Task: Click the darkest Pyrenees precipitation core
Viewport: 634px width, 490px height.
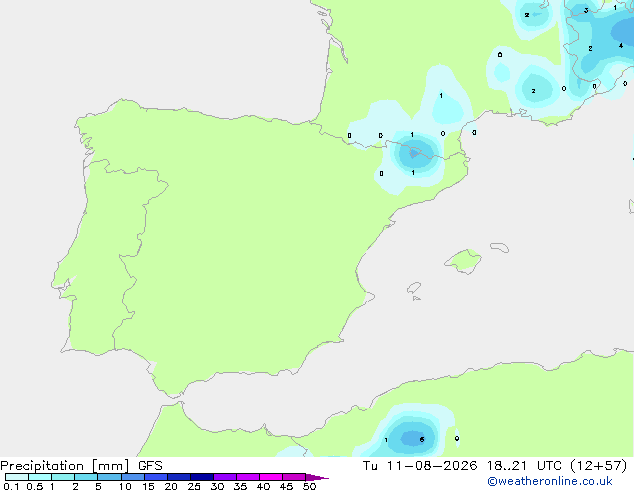Action: pyautogui.click(x=414, y=153)
